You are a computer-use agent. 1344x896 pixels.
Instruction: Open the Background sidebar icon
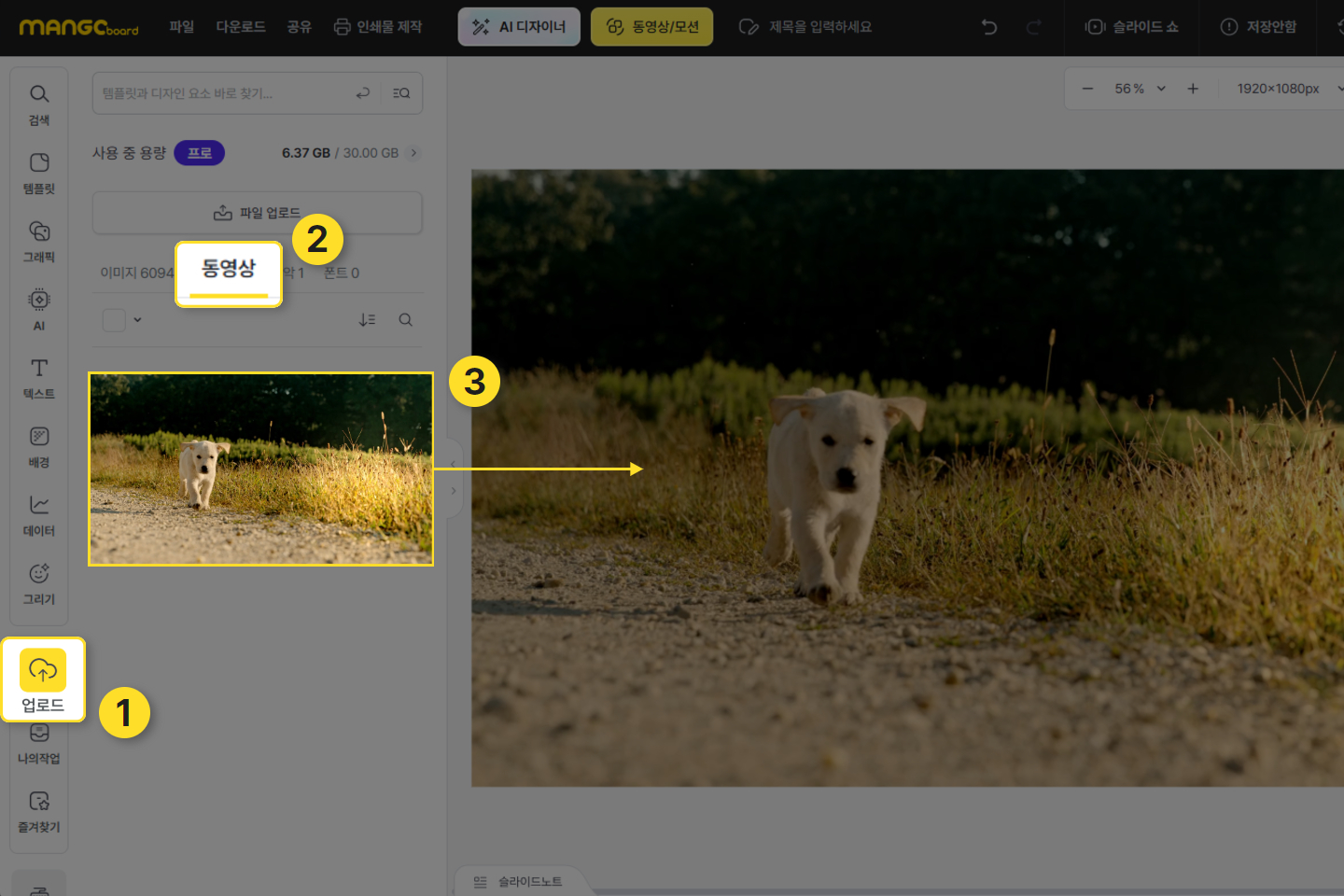click(x=38, y=446)
